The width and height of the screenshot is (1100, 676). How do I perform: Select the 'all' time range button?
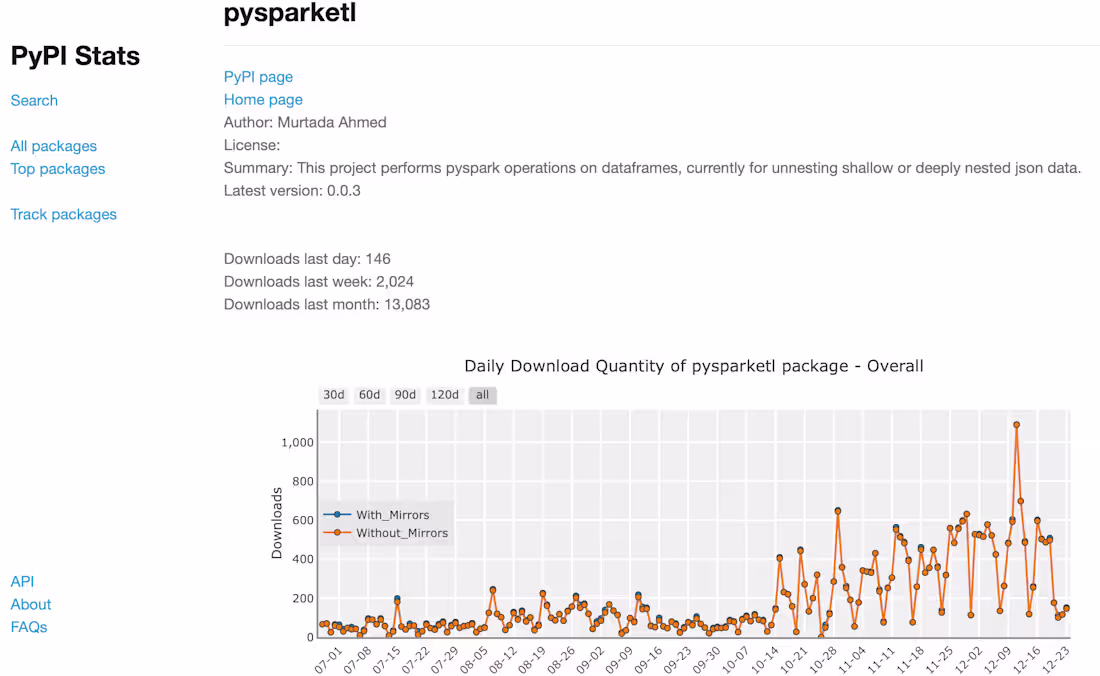point(482,394)
